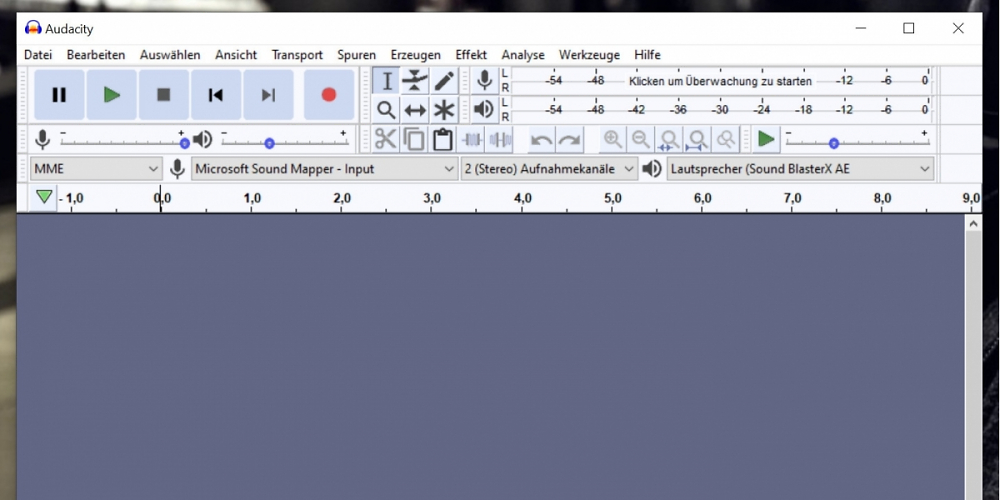Open the Transport menu
The image size is (1000, 500).
click(x=297, y=55)
